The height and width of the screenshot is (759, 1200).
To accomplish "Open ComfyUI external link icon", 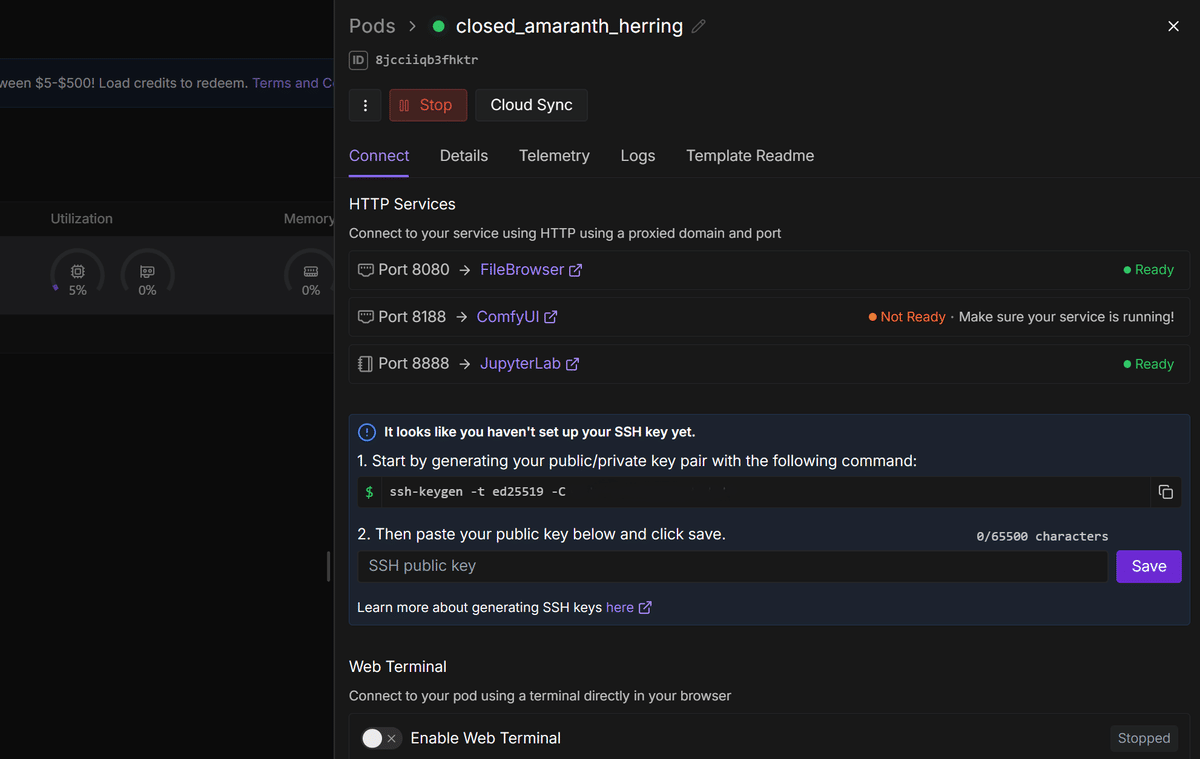I will tap(551, 317).
